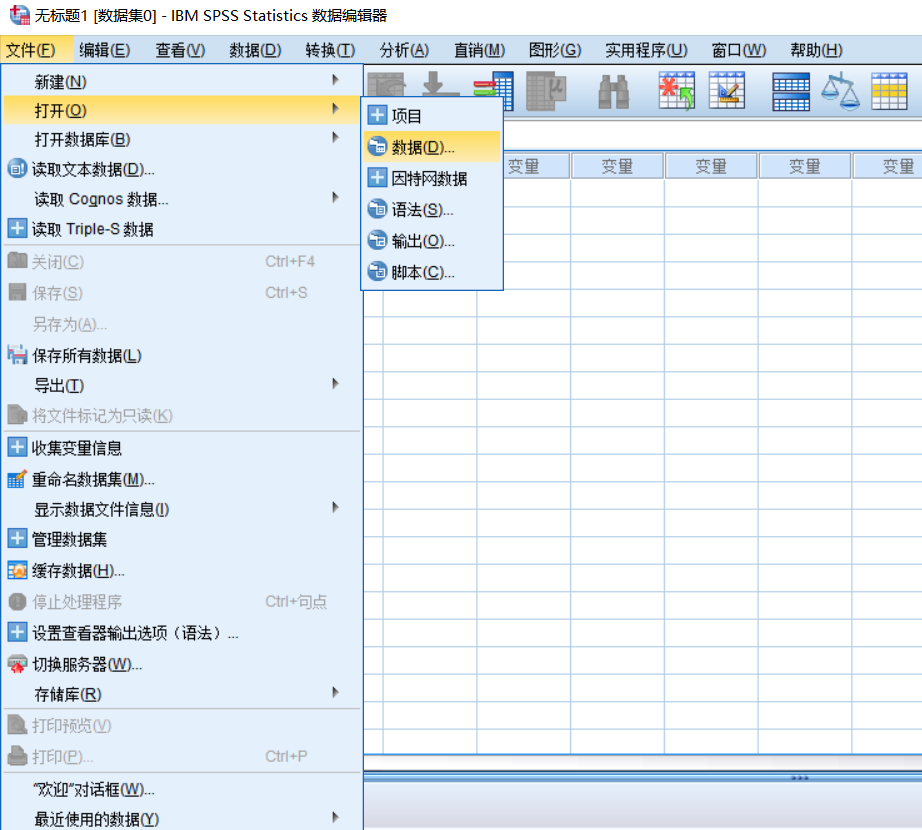Click the Split File toolbar icon
This screenshot has height=830, width=922.
[x=790, y=92]
